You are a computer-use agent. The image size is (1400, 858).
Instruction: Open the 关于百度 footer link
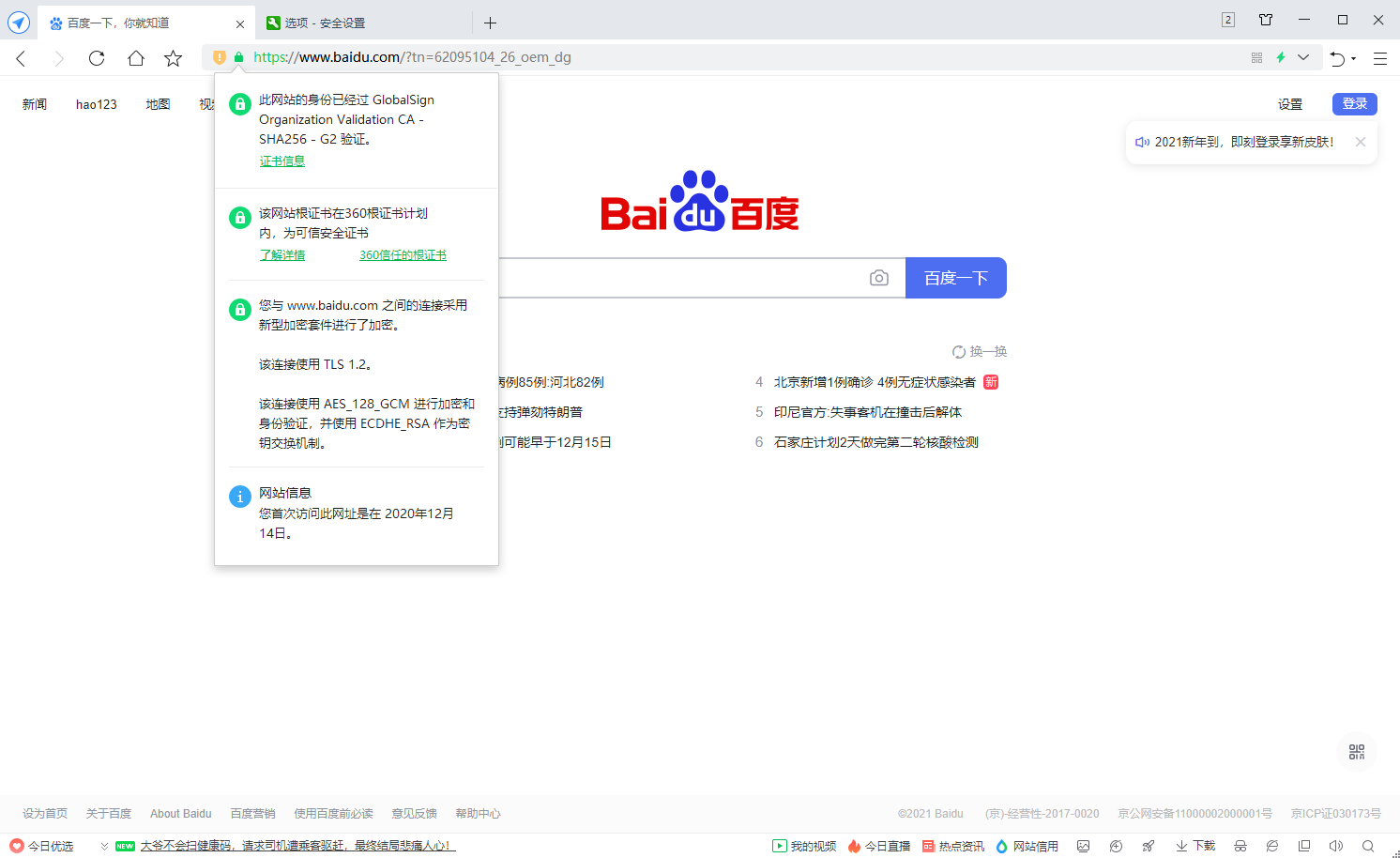click(109, 814)
